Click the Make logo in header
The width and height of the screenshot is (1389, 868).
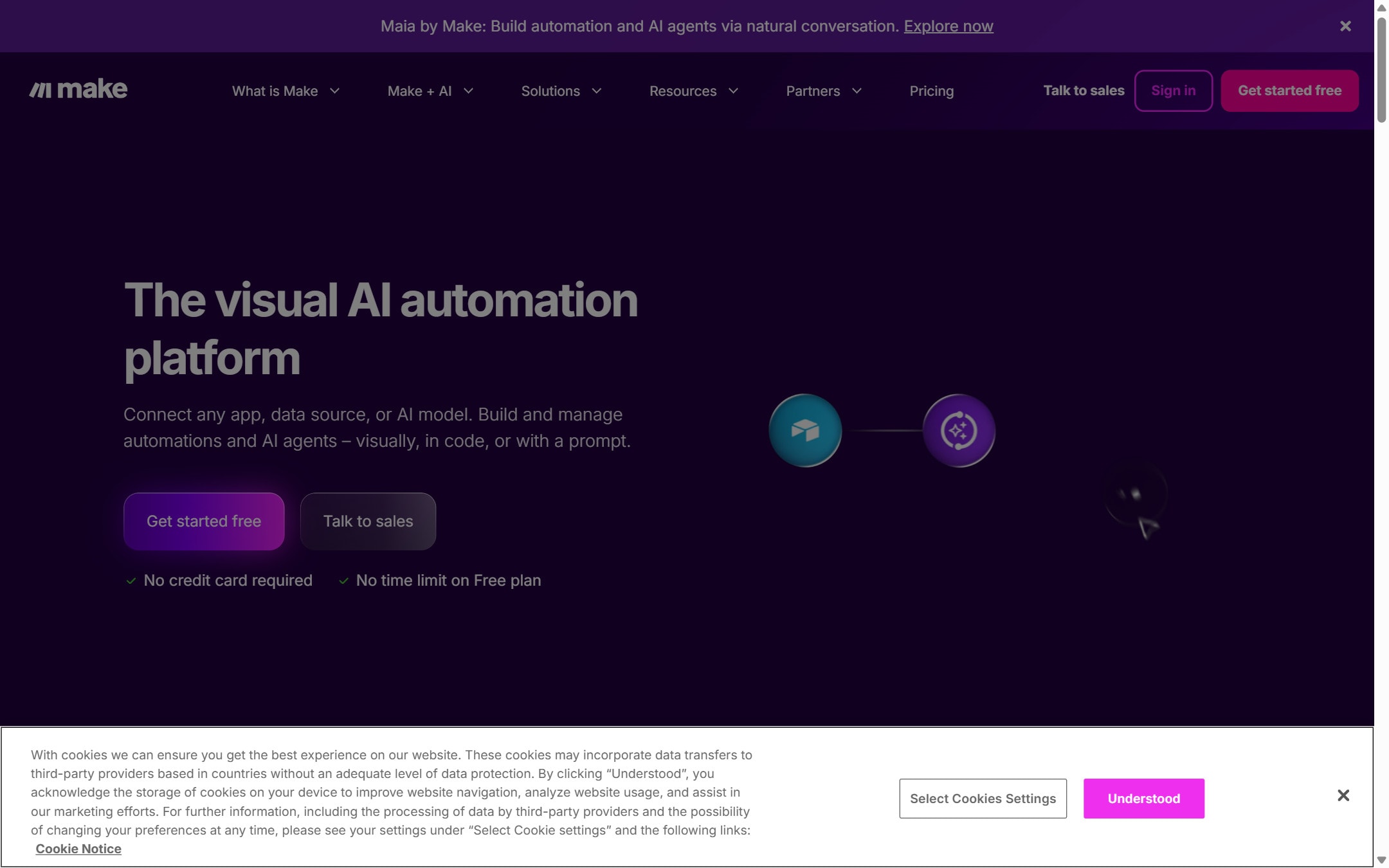point(78,89)
